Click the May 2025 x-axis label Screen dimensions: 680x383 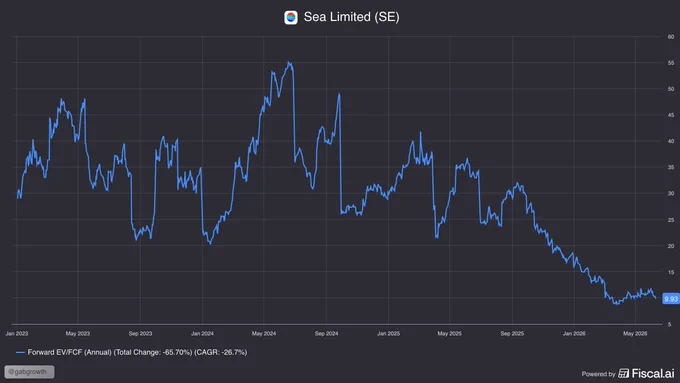tap(449, 334)
